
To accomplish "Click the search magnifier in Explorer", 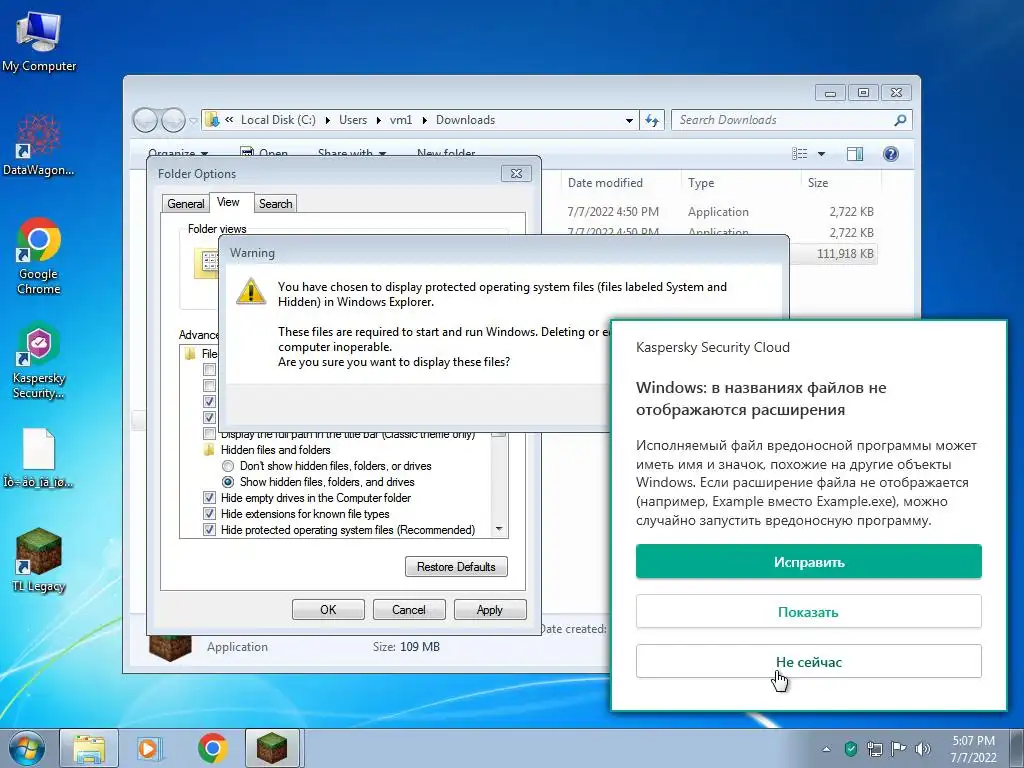I will [x=900, y=120].
